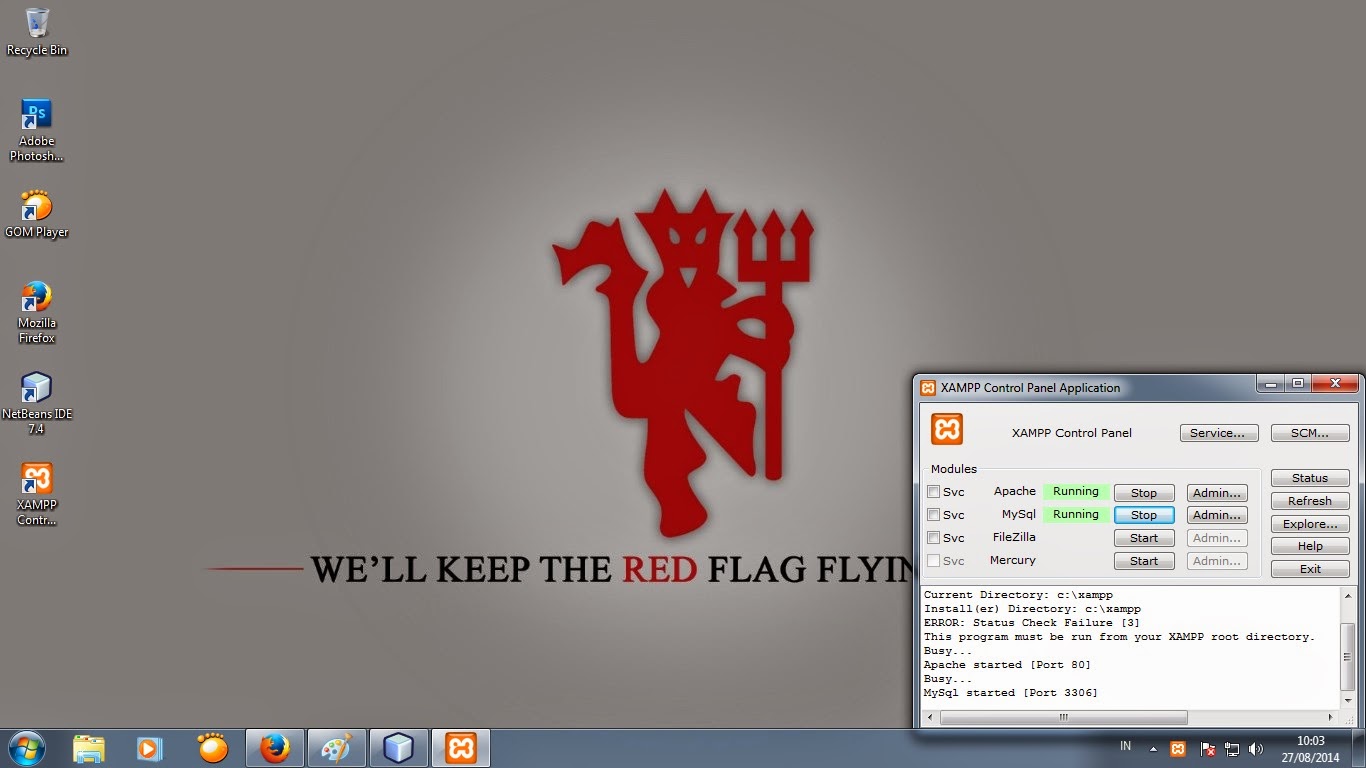This screenshot has height=768, width=1366.
Task: Select the GOM Player desktop shortcut
Action: point(37,214)
